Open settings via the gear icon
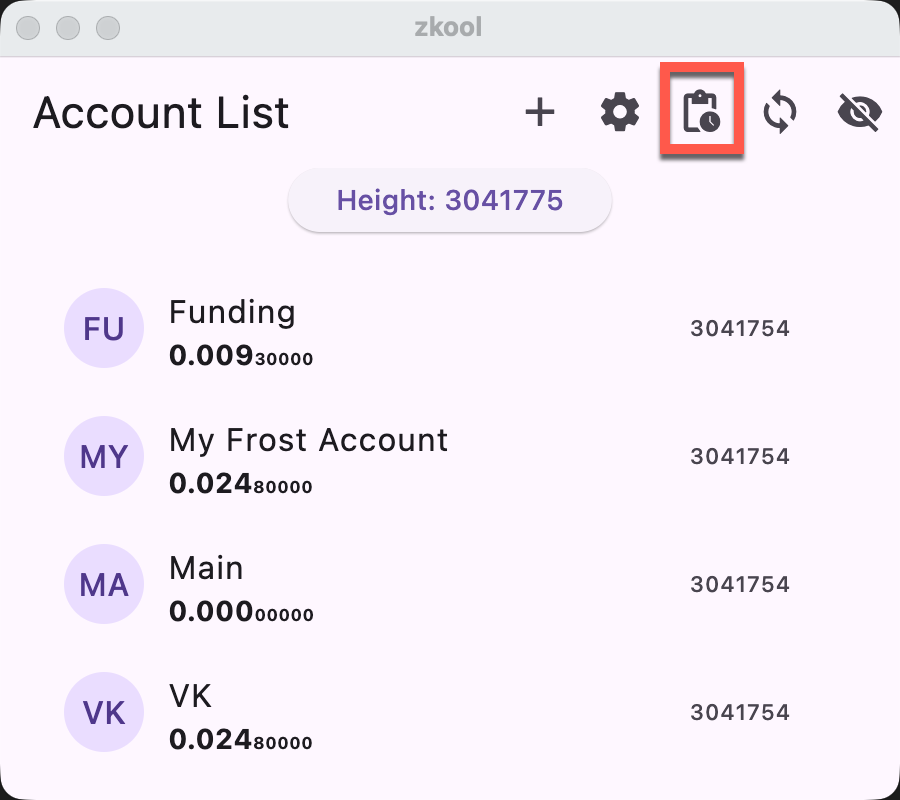 point(620,113)
